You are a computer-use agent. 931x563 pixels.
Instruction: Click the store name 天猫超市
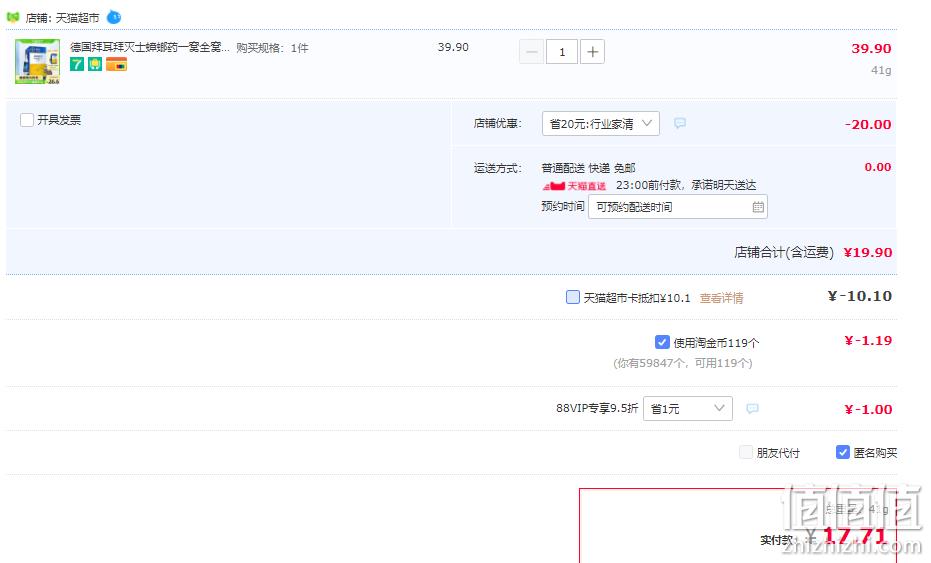77,18
